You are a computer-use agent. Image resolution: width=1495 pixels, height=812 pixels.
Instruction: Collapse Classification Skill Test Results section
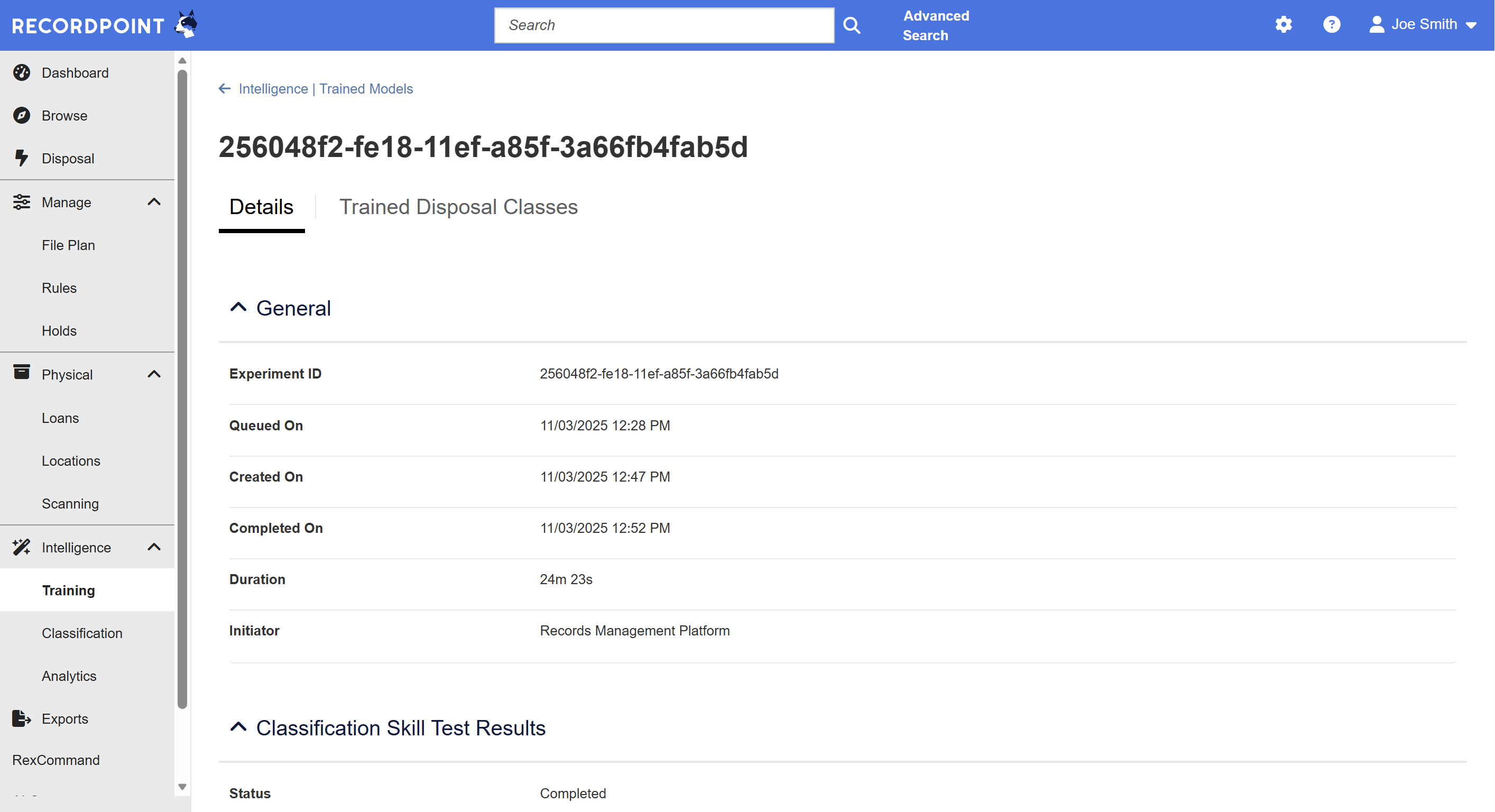(x=238, y=727)
